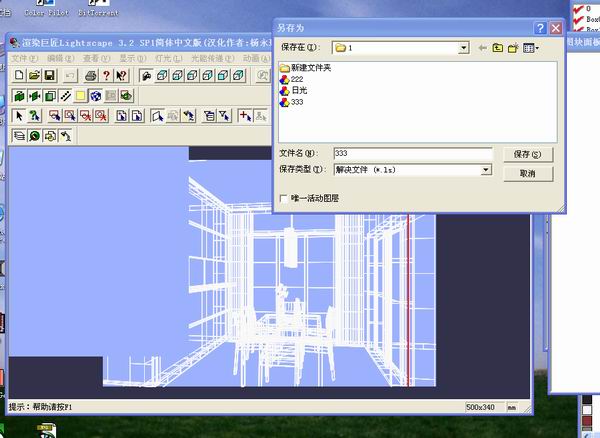
Task: Click the Up One Level folder icon in dialog
Action: coord(497,48)
